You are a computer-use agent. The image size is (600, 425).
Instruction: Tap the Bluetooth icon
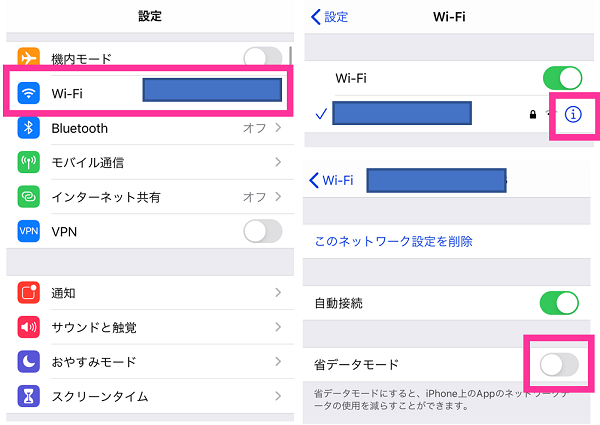point(29,128)
